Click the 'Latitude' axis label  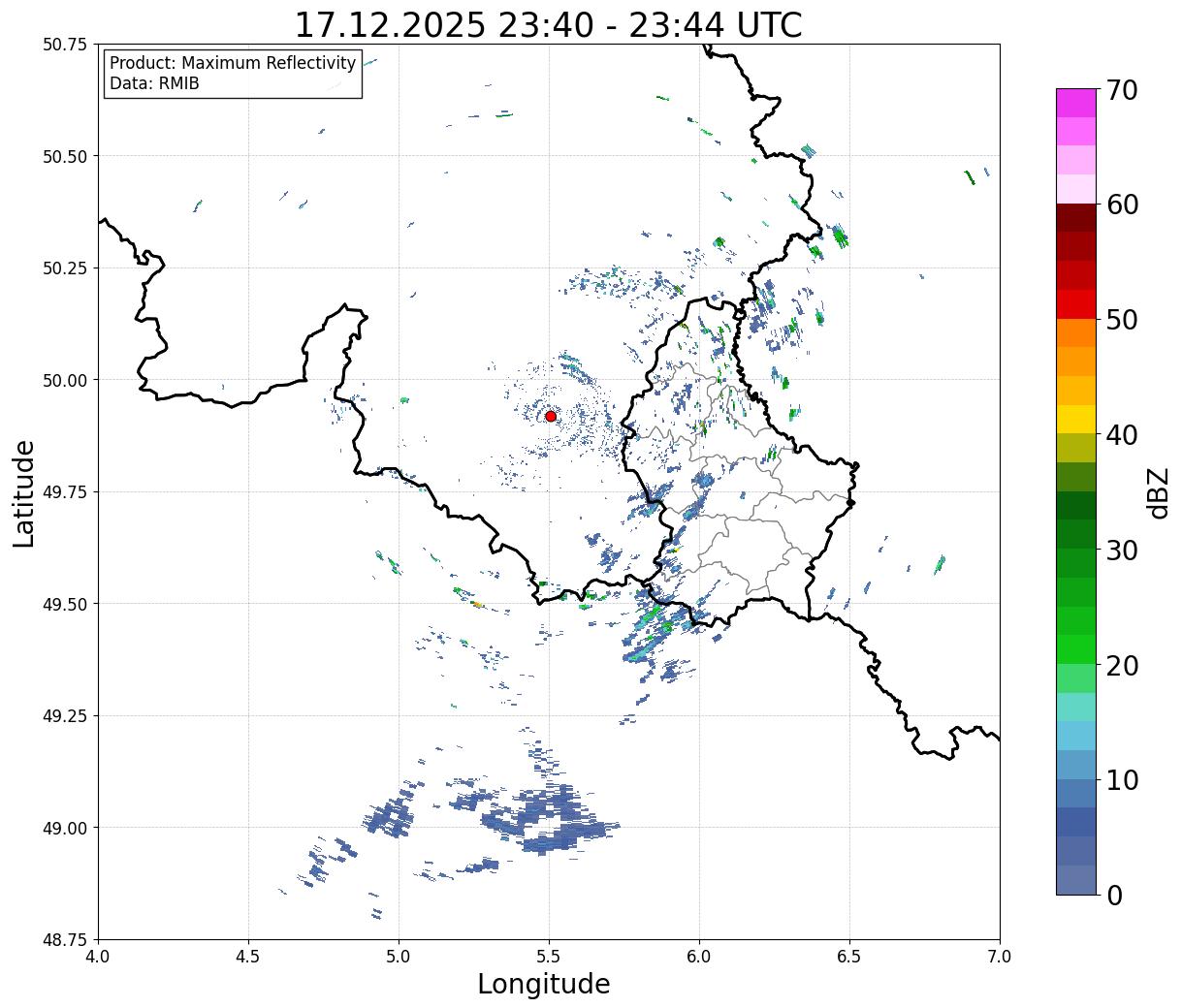(23, 492)
